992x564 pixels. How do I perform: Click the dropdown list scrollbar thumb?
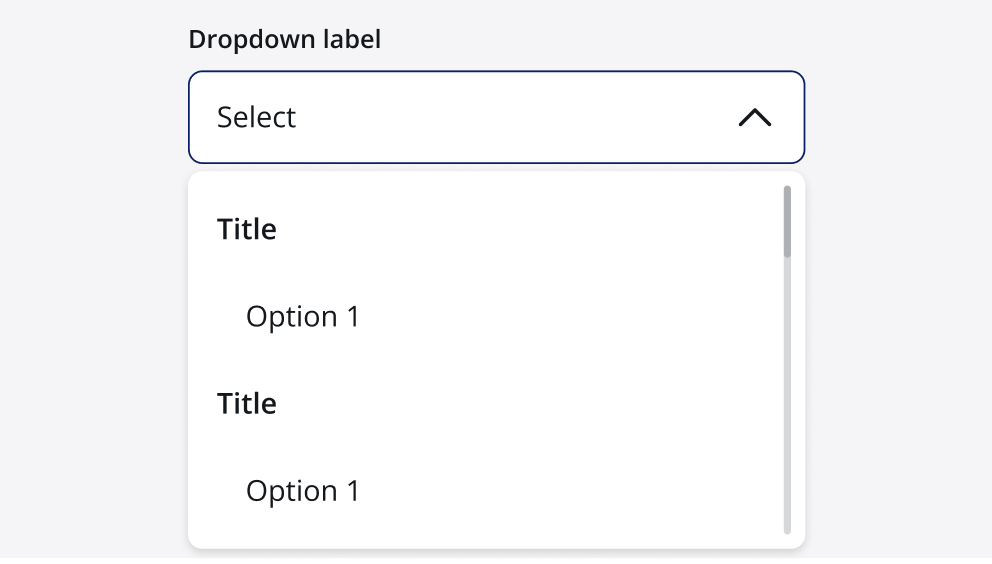[x=787, y=222]
